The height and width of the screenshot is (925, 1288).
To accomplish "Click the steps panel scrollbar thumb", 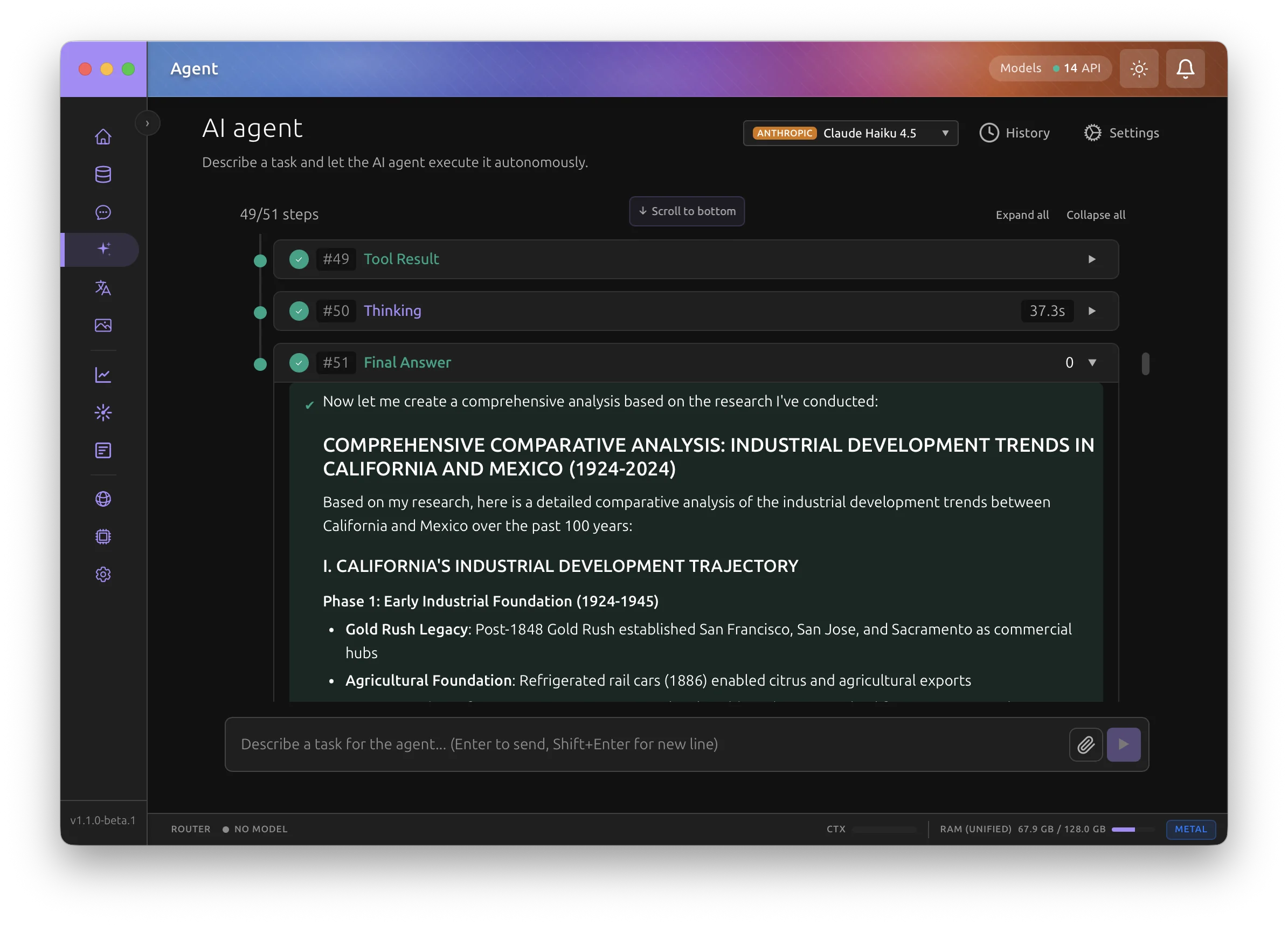I will (1145, 364).
